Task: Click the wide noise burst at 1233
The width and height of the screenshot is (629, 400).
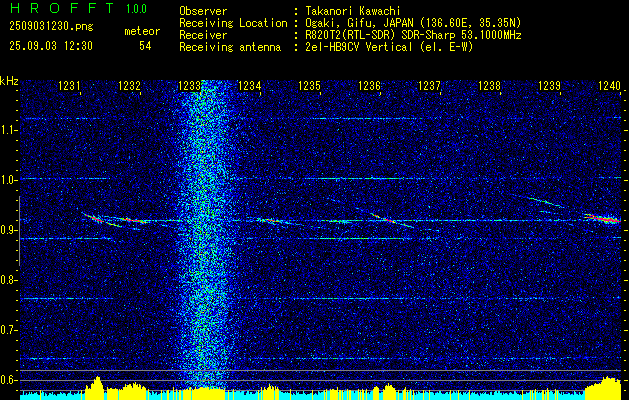Action: coord(205,235)
